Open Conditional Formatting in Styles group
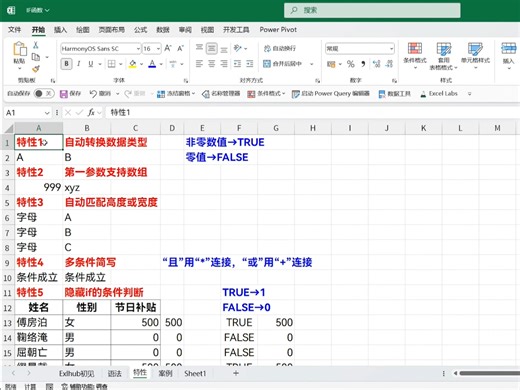This screenshot has height=390, width=520. click(x=415, y=55)
